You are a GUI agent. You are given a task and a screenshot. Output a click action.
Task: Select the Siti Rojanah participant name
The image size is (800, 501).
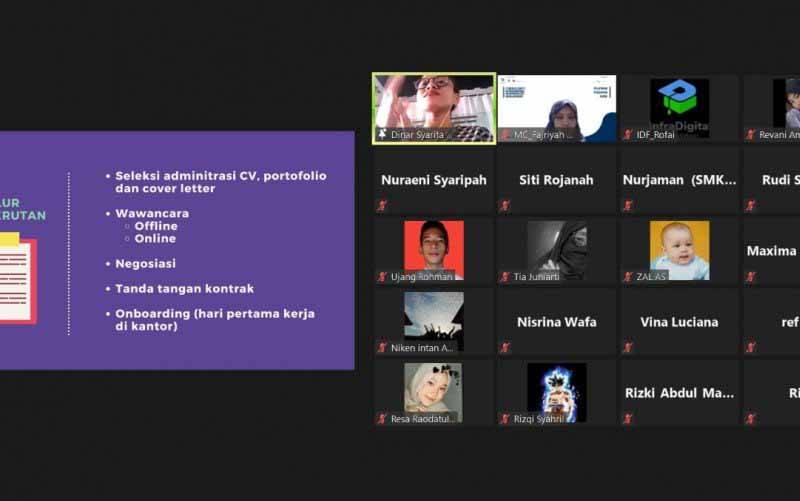point(556,180)
